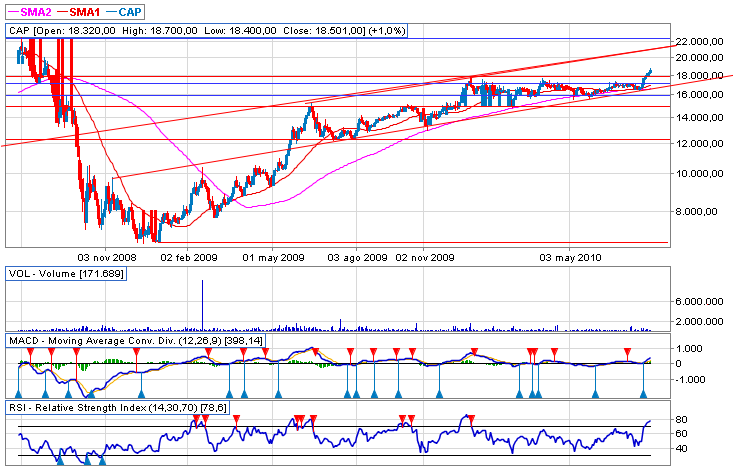The image size is (745, 470).
Task: Toggle the SMA1 legend entry
Action: point(88,10)
